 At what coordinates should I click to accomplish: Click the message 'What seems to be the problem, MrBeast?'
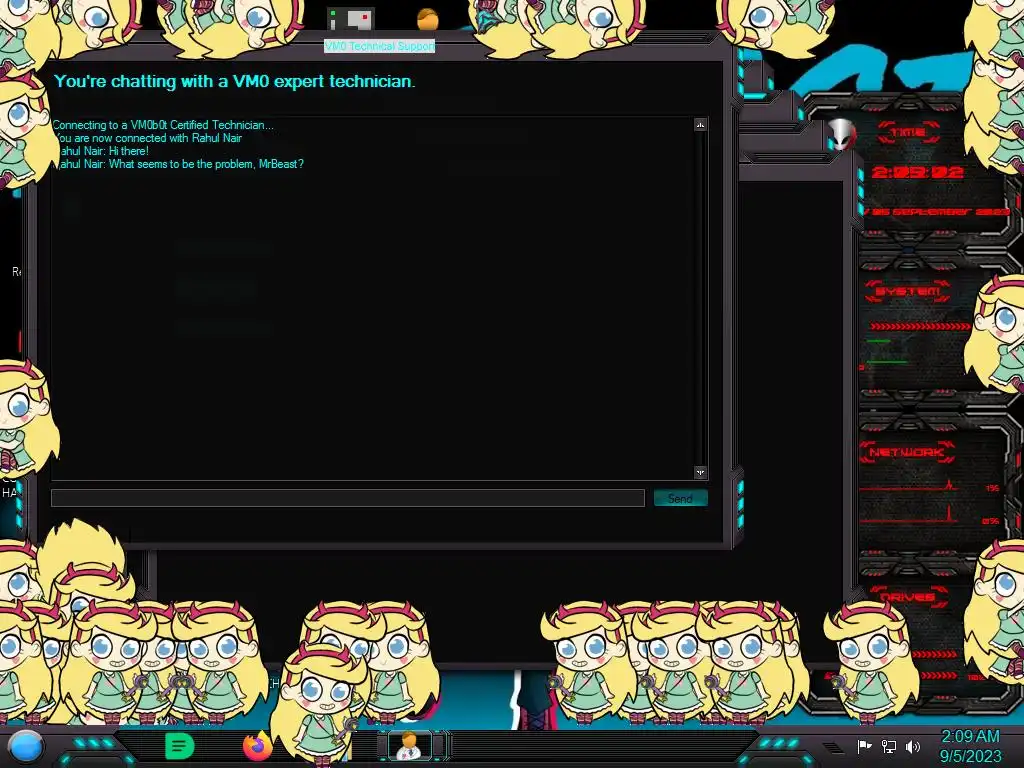pyautogui.click(x=206, y=164)
